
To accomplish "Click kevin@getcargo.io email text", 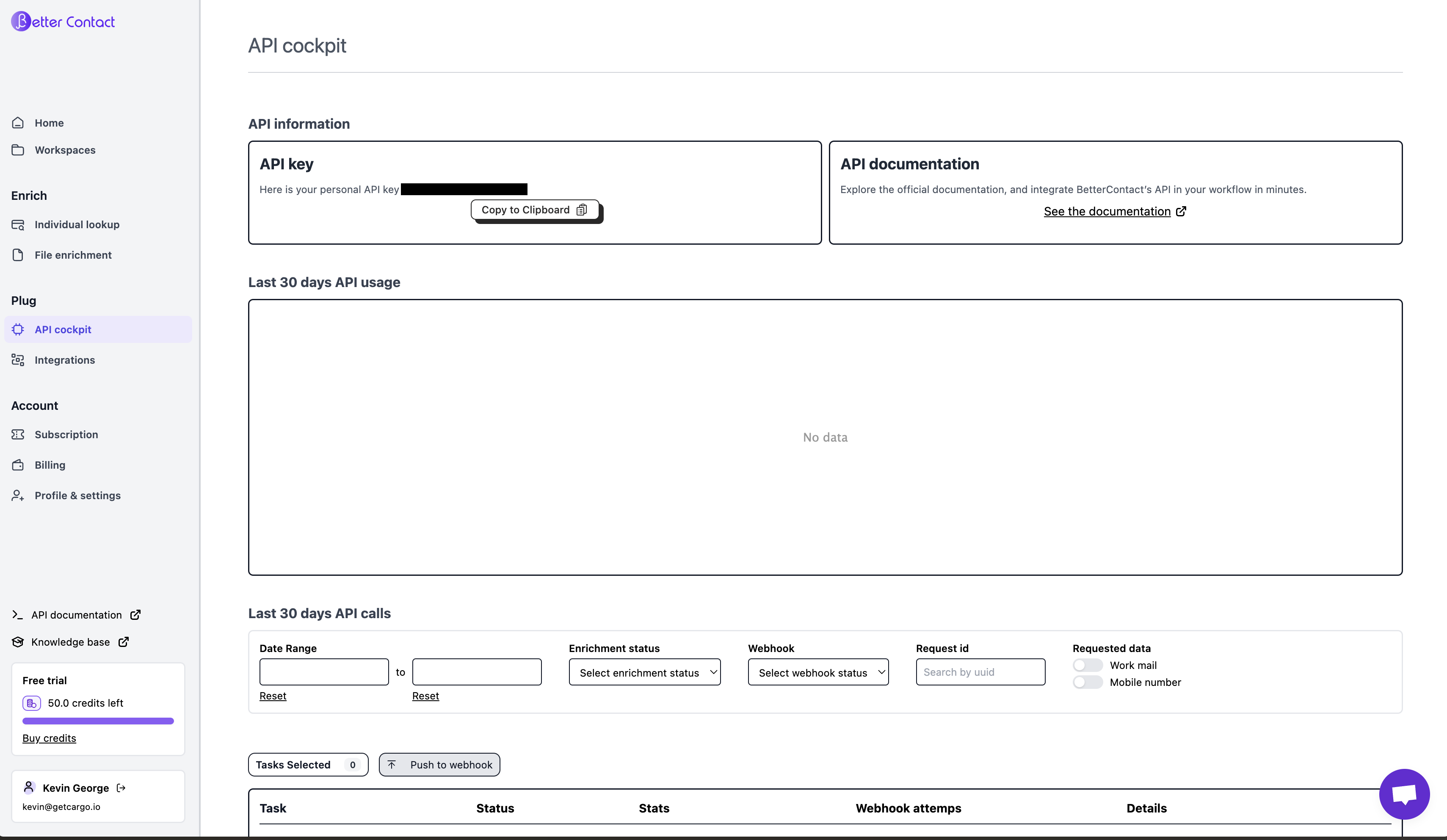I will click(61, 807).
